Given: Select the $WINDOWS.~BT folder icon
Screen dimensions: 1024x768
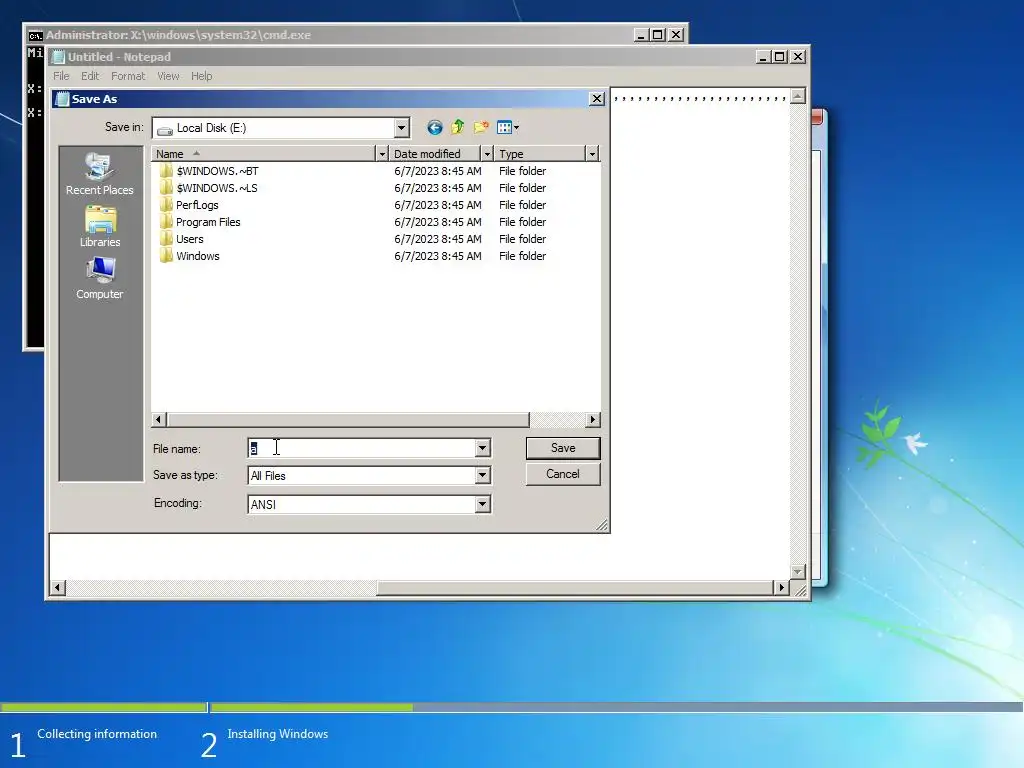Looking at the screenshot, I should coord(166,171).
